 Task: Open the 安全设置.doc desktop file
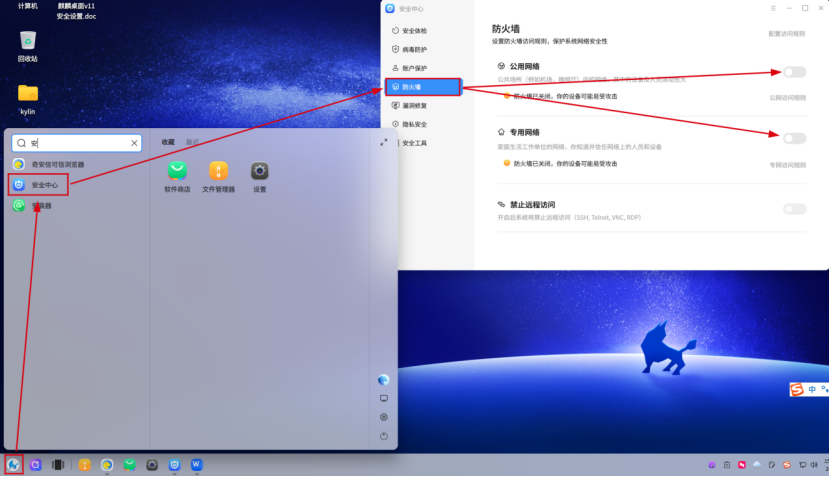click(76, 16)
